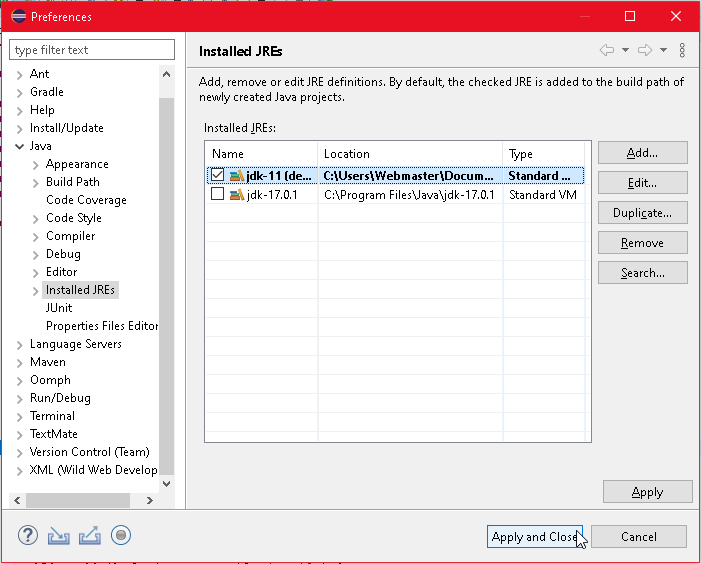The width and height of the screenshot is (701, 564).
Task: Click the Apply button
Action: pyautogui.click(x=647, y=492)
